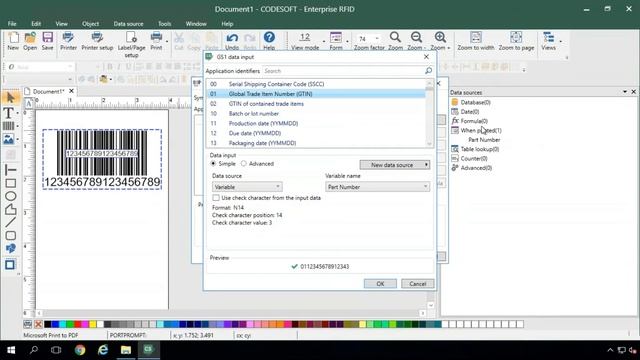The height and width of the screenshot is (360, 640).
Task: Click Zoom to width
Action: click(x=476, y=41)
